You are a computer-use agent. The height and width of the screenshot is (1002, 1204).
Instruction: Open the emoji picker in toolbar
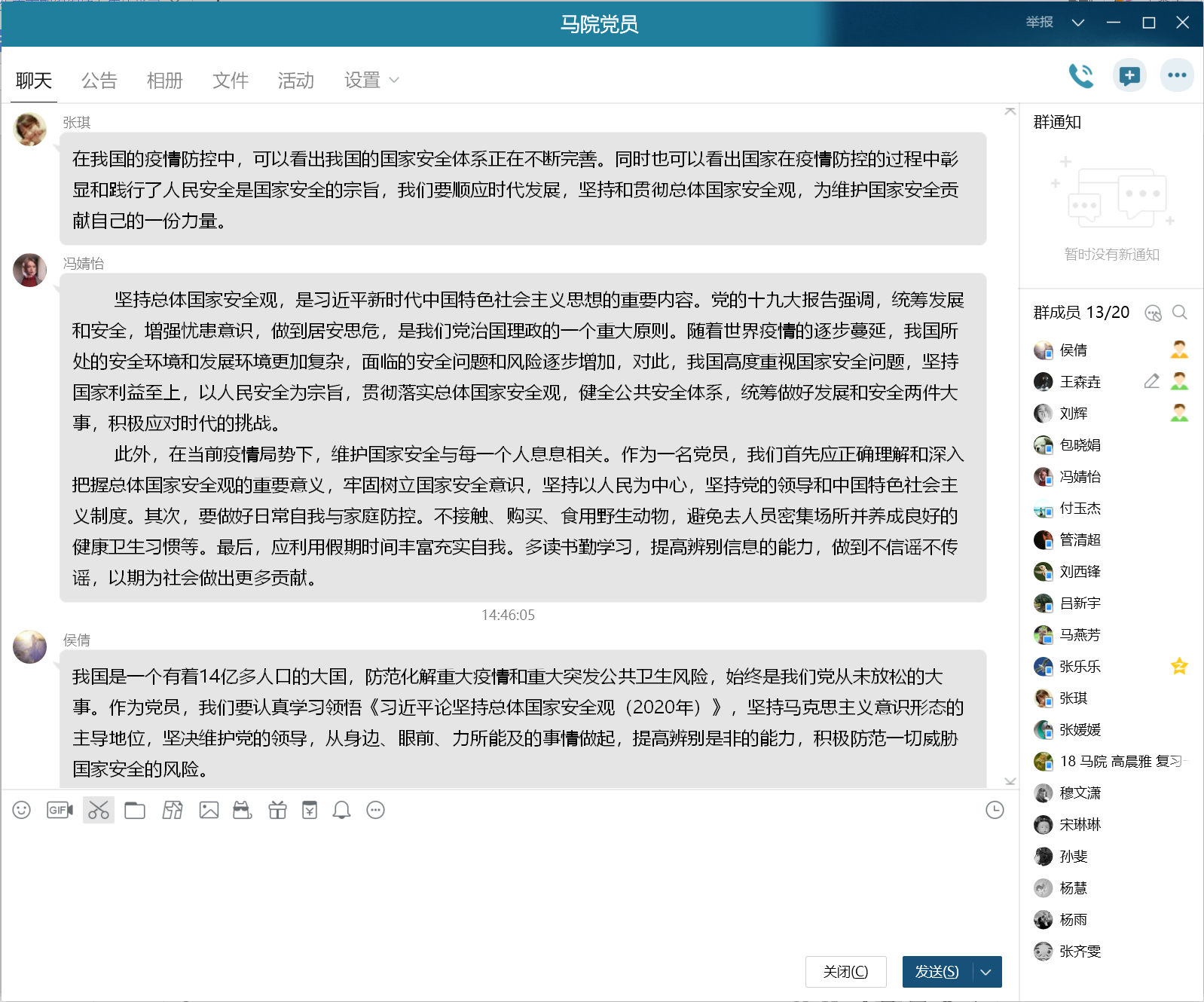coord(22,810)
